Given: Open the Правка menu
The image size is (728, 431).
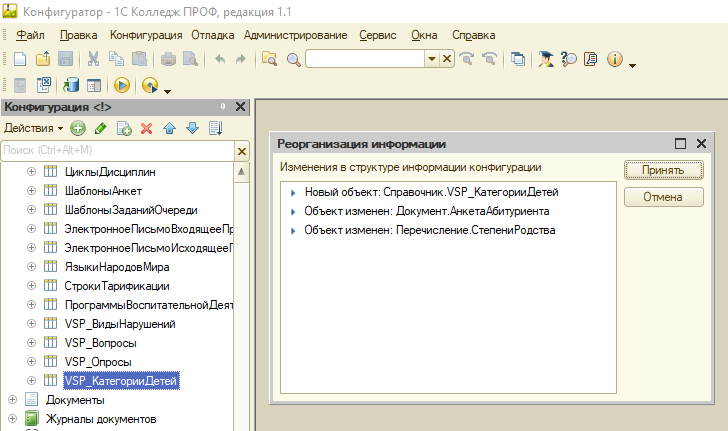Looking at the screenshot, I should [x=78, y=35].
